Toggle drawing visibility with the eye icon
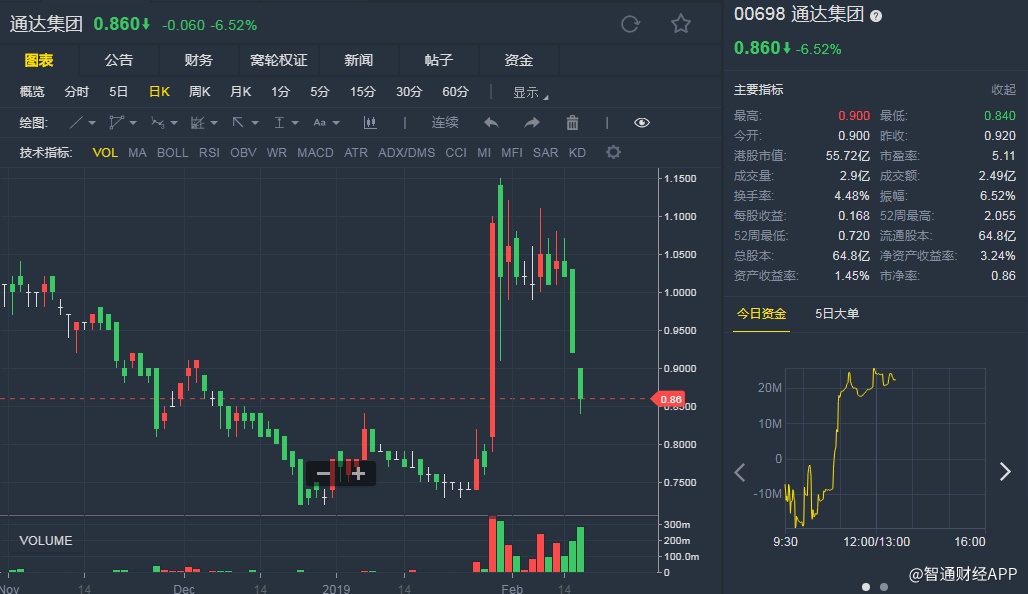This screenshot has width=1028, height=594. coord(642,123)
